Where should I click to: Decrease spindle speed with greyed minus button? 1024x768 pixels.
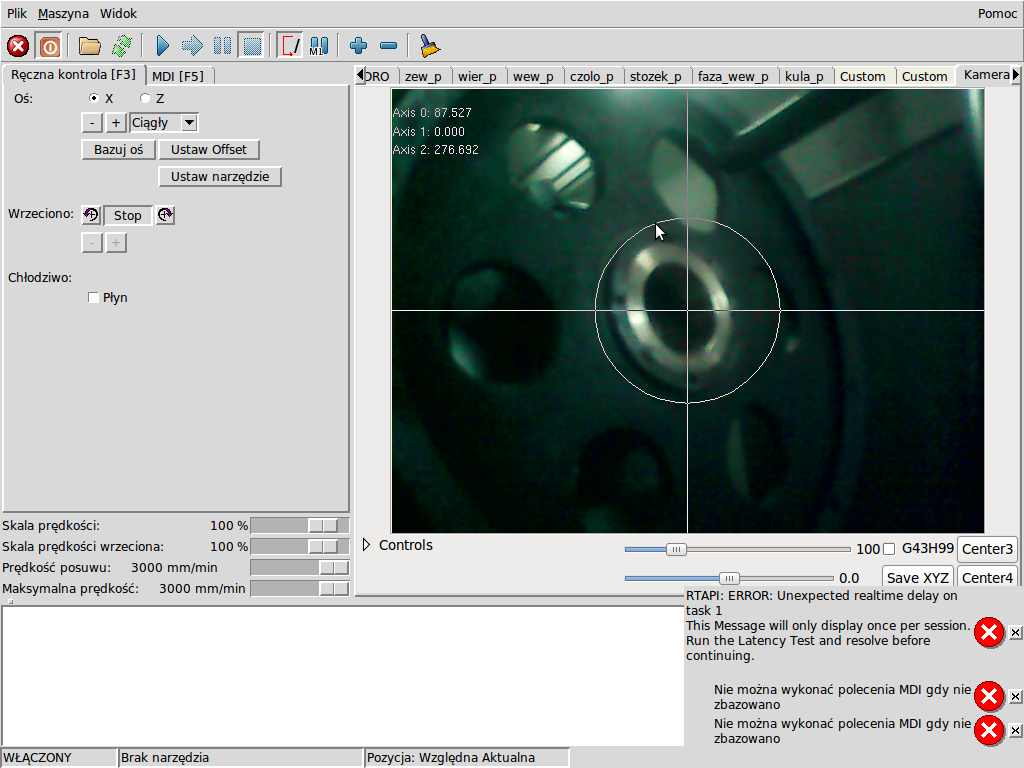92,243
